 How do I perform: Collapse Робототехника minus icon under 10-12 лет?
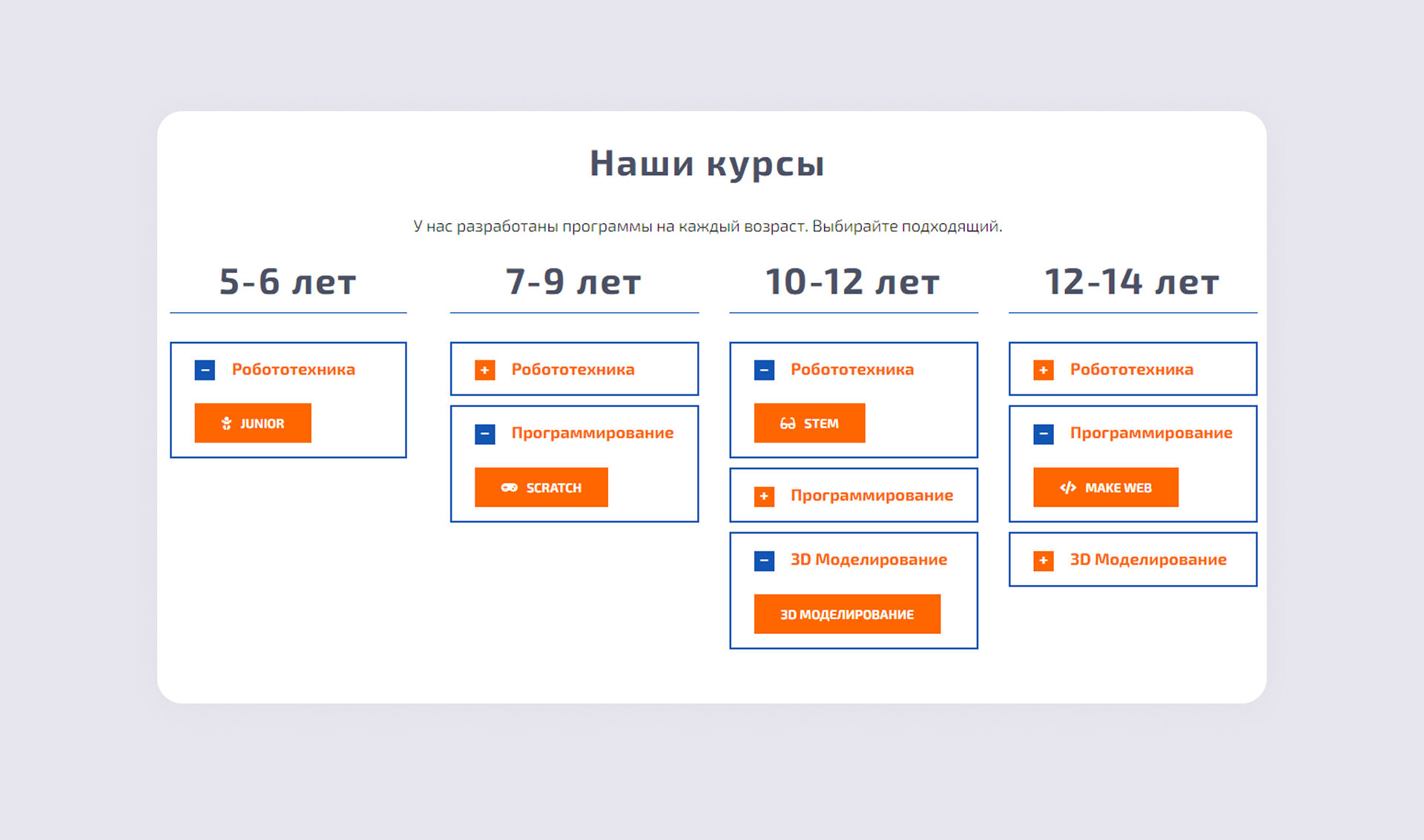tap(764, 370)
